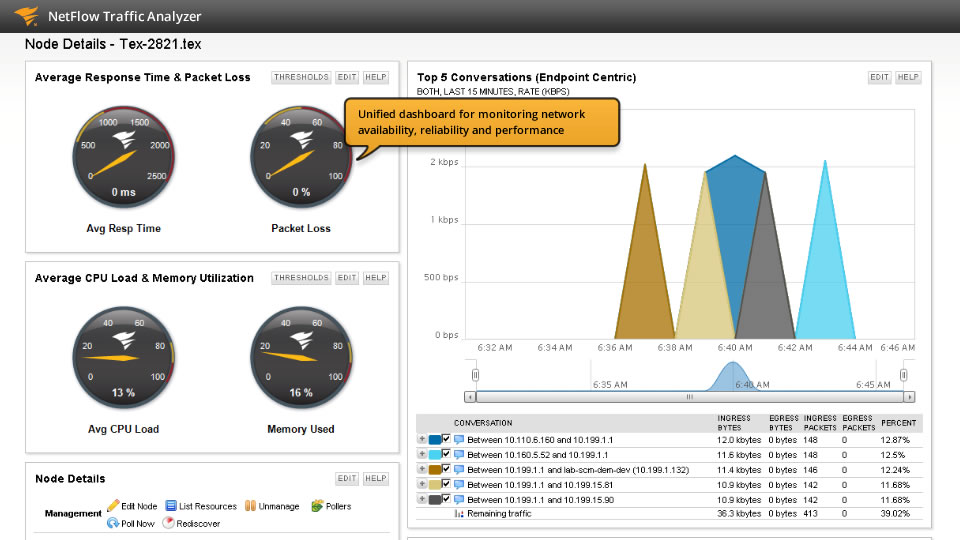960x540 pixels.
Task: Click the List Resources list icon
Action: pyautogui.click(x=171, y=506)
